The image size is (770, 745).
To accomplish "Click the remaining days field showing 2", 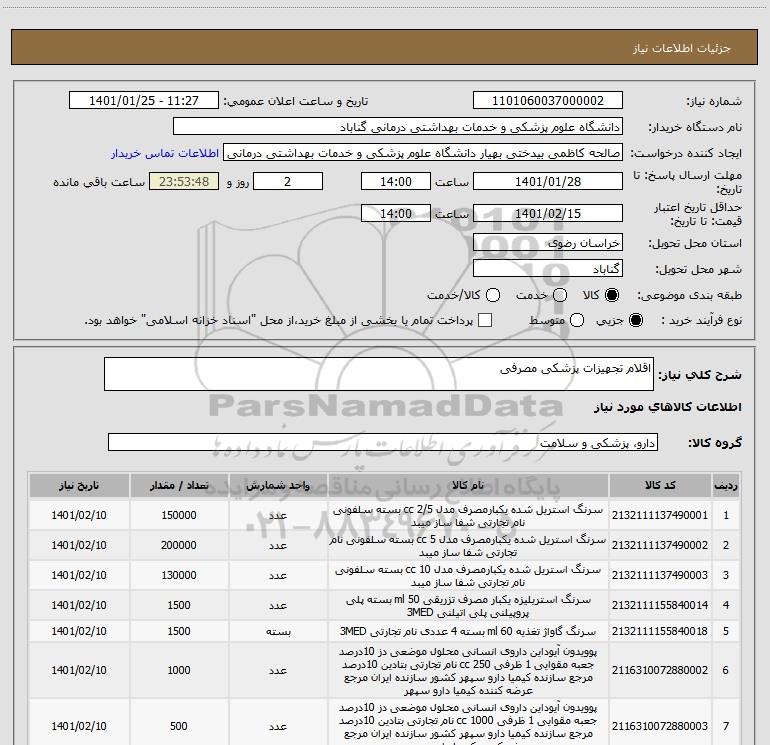I will [x=288, y=181].
